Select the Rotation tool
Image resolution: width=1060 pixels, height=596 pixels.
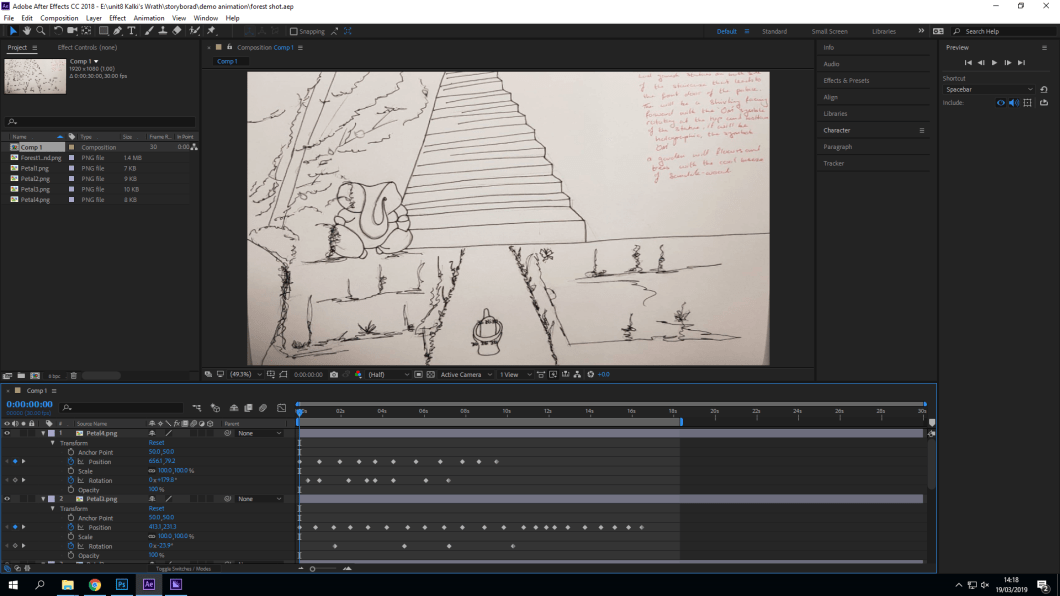(x=58, y=31)
